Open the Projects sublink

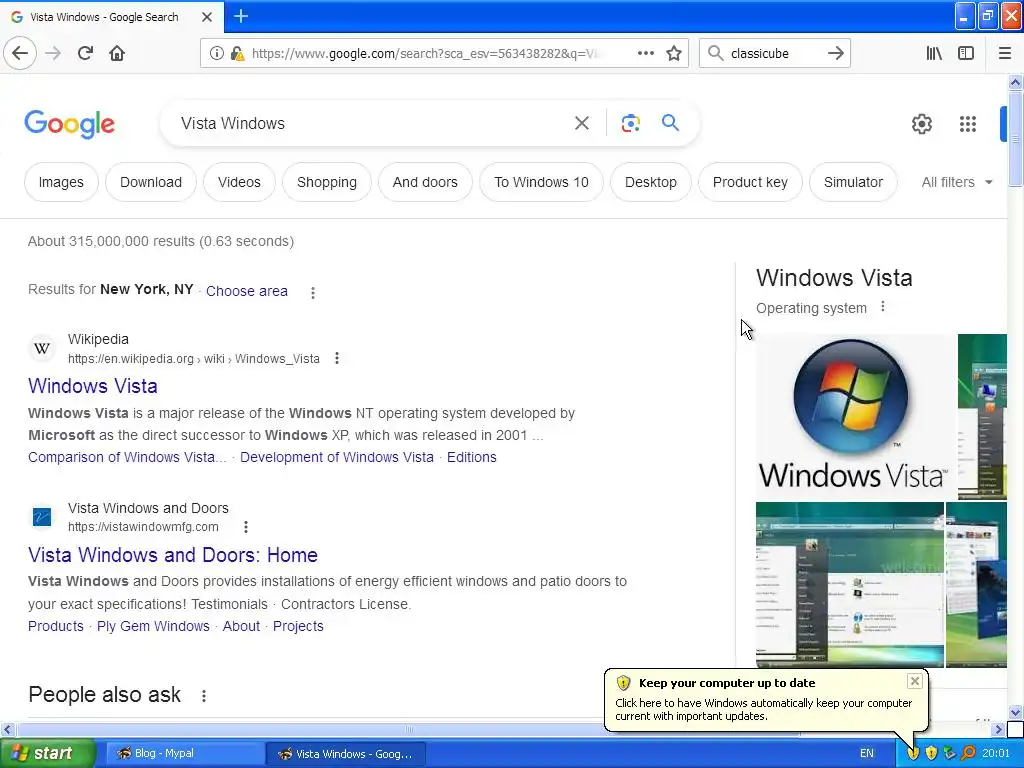coord(298,626)
